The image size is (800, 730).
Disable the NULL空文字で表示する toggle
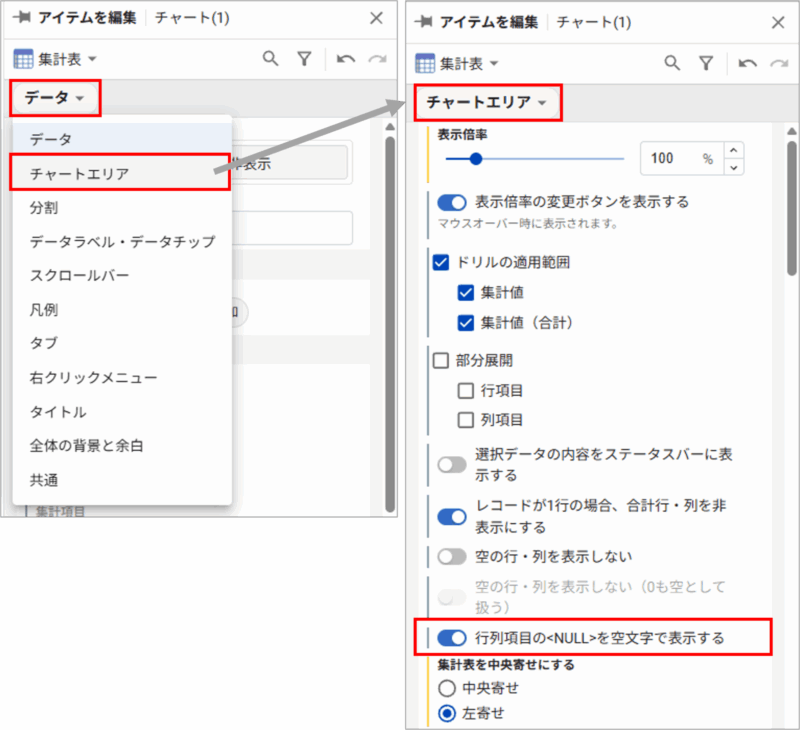[x=451, y=637]
